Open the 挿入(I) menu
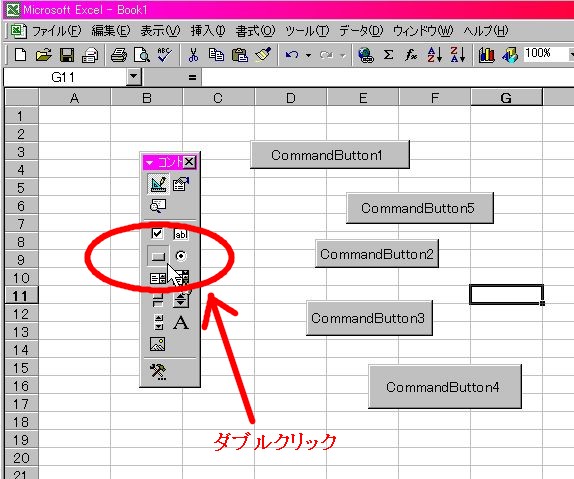Screen dimensions: 574x479 point(208,31)
